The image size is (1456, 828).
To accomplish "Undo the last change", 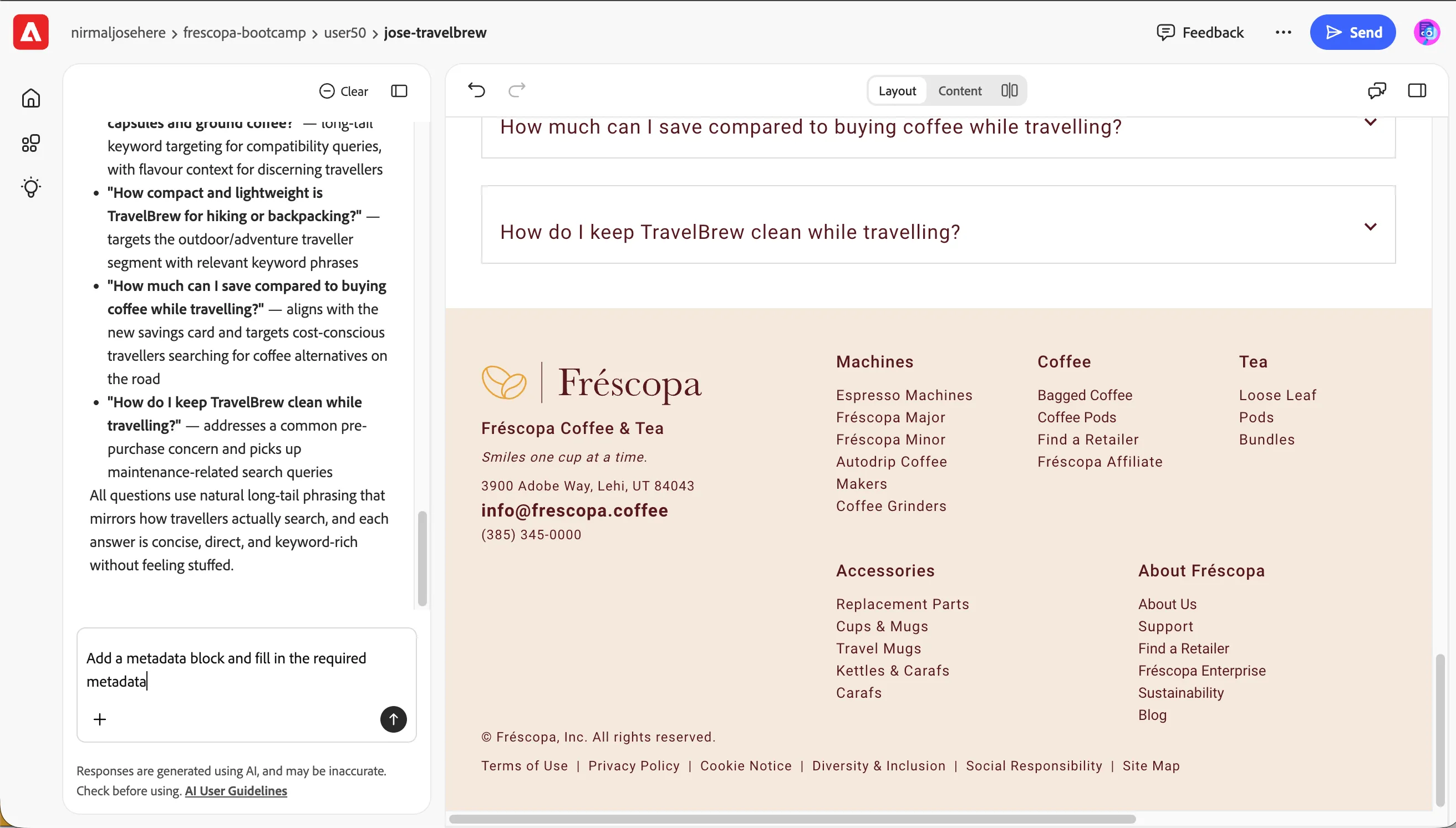I will (477, 90).
